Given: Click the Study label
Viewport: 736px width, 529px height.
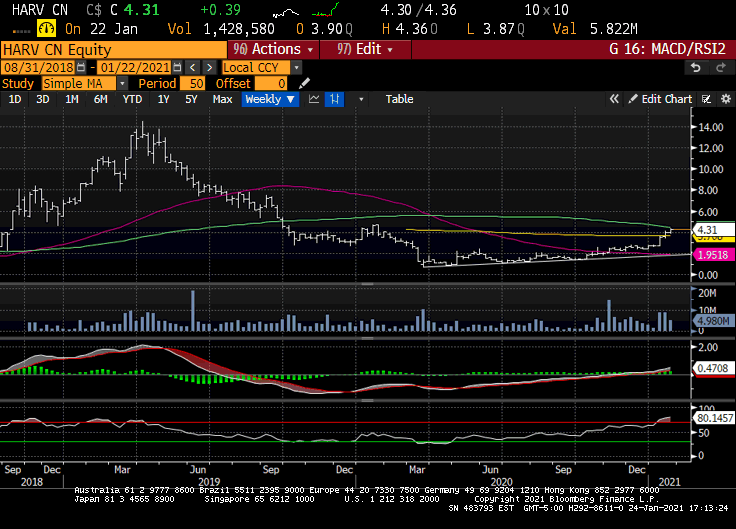Looking at the screenshot, I should pos(18,84).
